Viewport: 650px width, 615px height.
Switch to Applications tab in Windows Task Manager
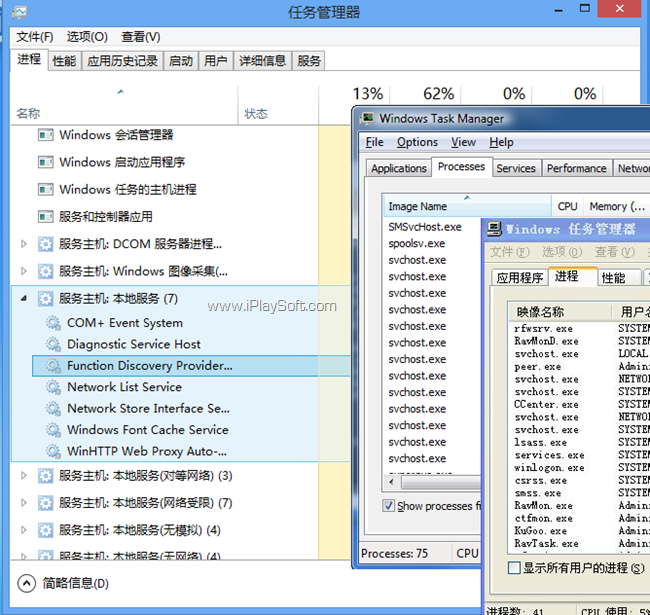coord(398,168)
